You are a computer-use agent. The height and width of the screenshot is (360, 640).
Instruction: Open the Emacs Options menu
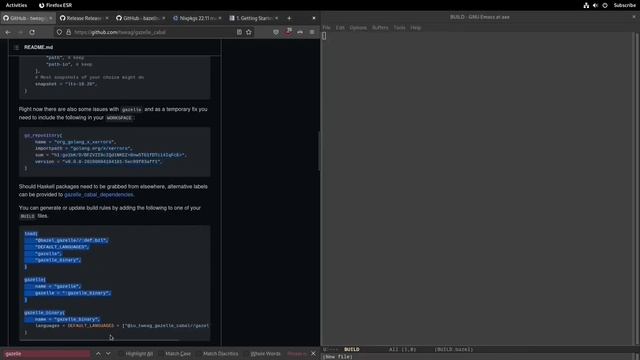tap(358, 27)
